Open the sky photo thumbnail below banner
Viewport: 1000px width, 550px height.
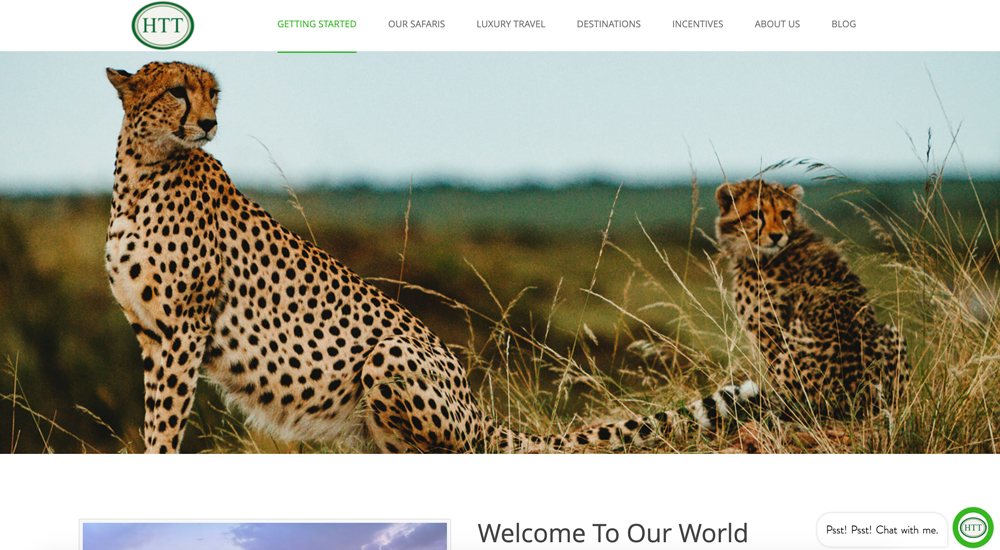pyautogui.click(x=265, y=536)
